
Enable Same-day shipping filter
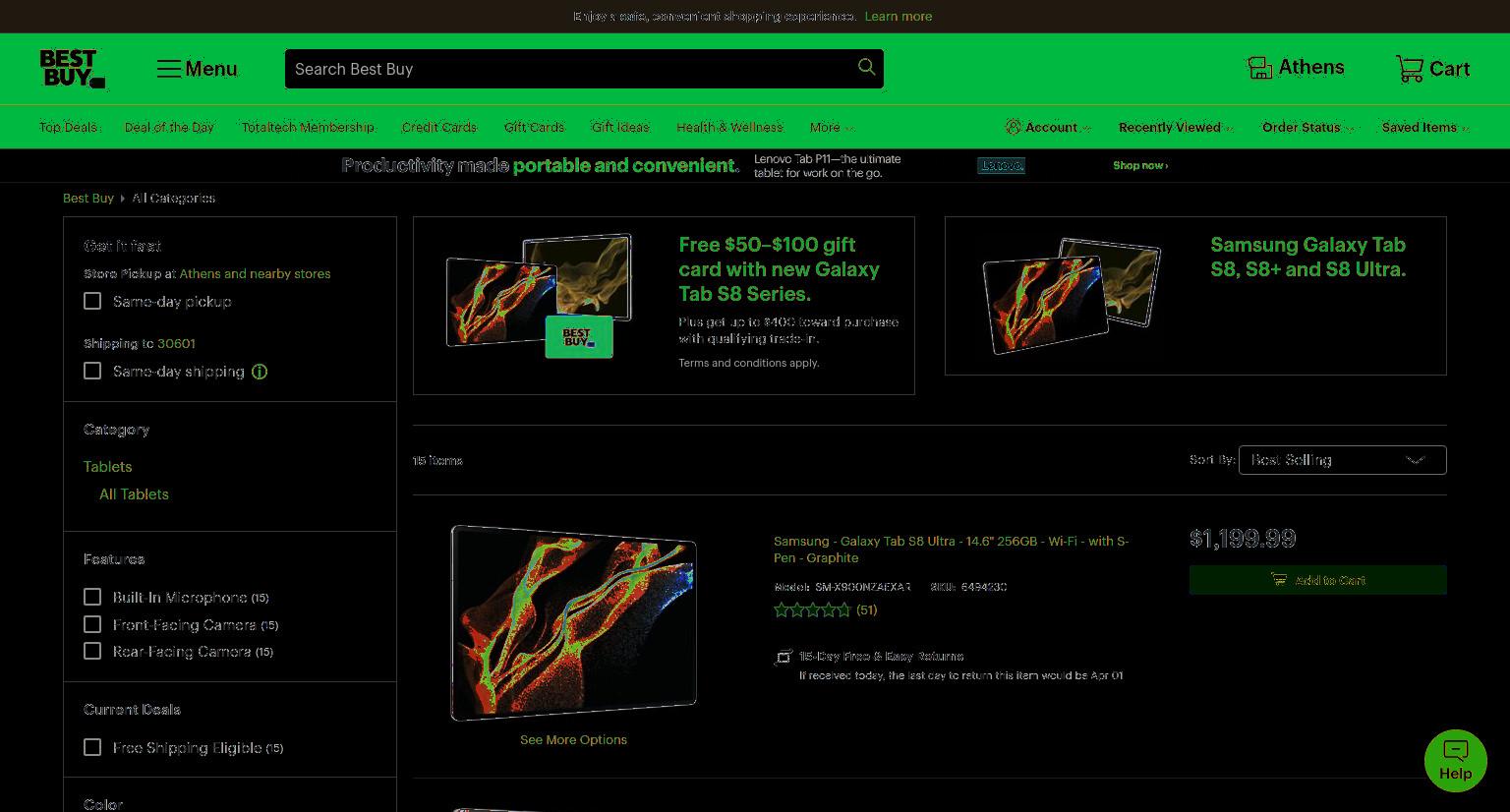tap(92, 371)
